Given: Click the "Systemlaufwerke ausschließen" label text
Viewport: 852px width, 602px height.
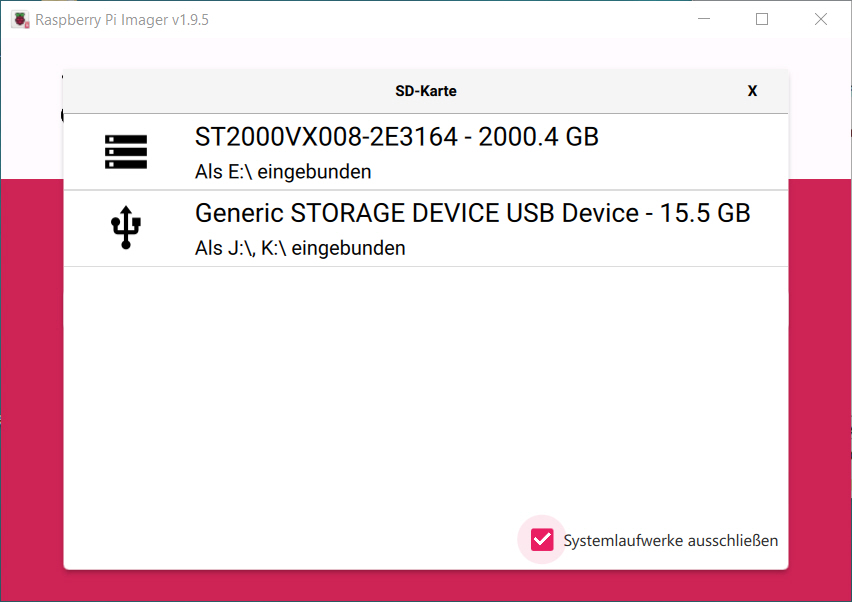Looking at the screenshot, I should 671,541.
